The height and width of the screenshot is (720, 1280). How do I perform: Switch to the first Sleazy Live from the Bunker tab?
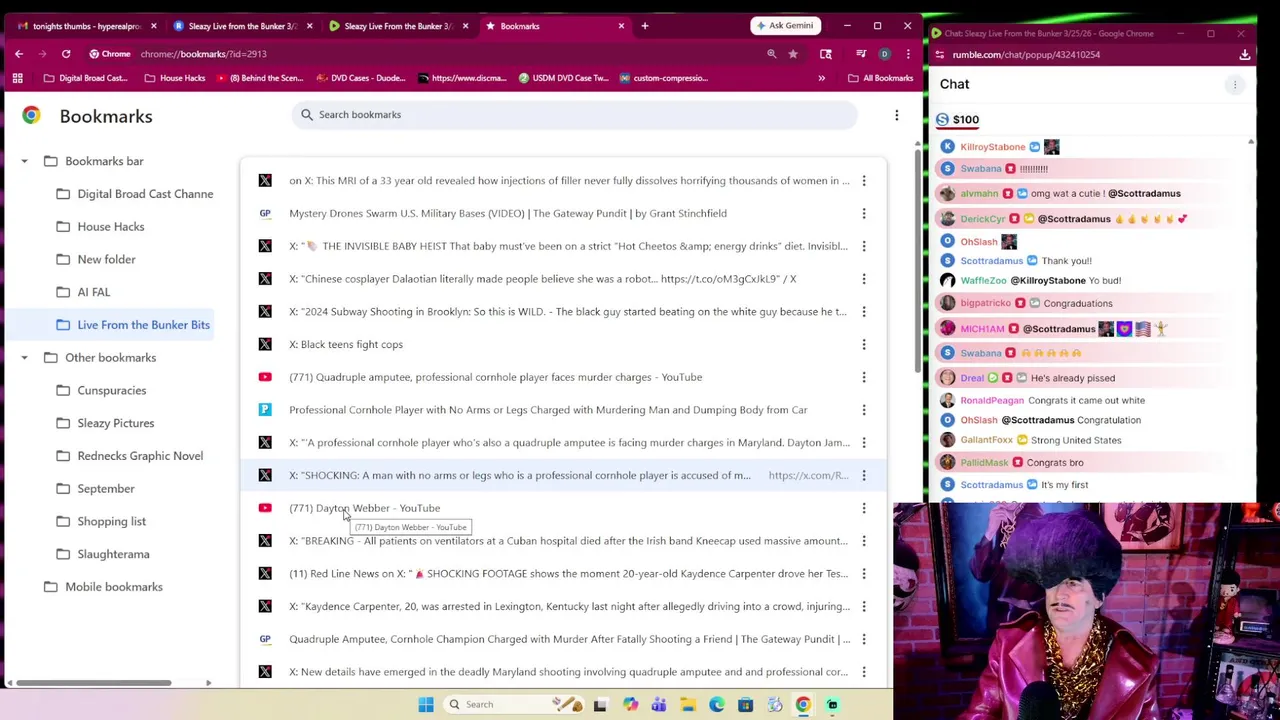tap(242, 26)
